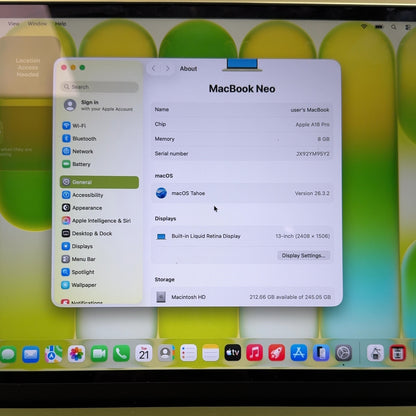The height and width of the screenshot is (416, 416).
Task: Open the Window menu in menu bar
Action: click(x=37, y=24)
